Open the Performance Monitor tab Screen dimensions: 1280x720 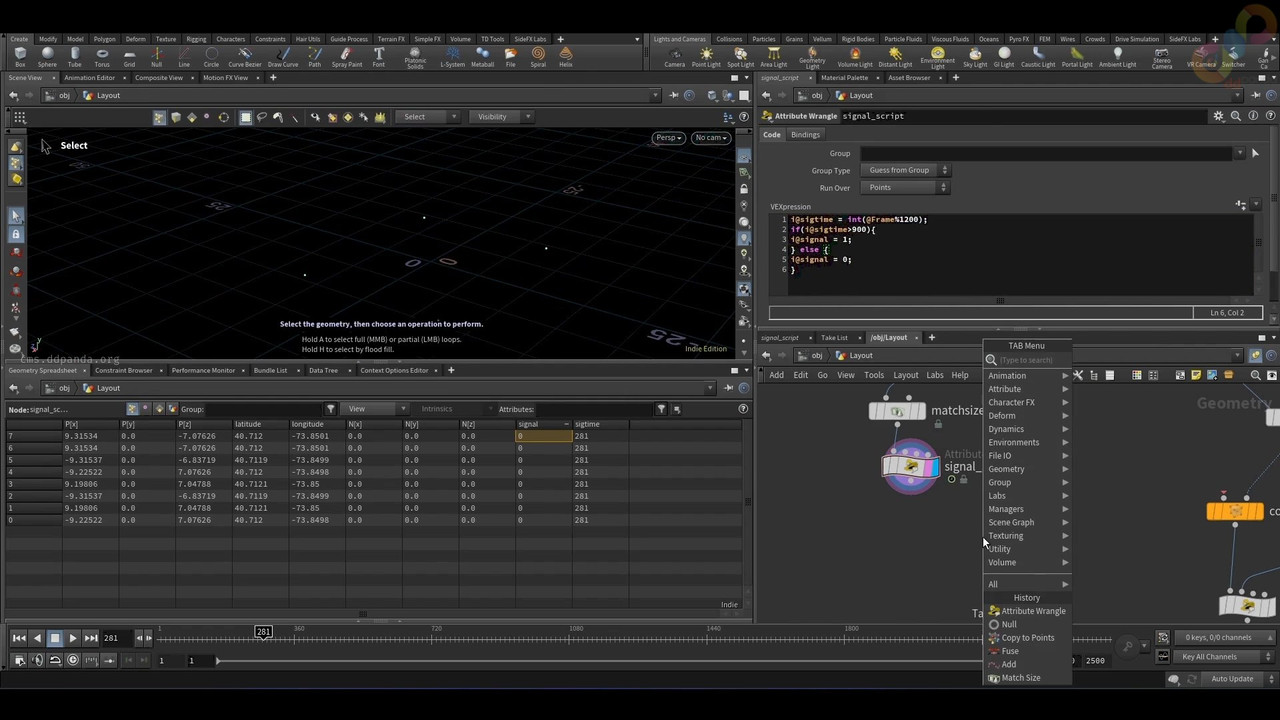203,371
